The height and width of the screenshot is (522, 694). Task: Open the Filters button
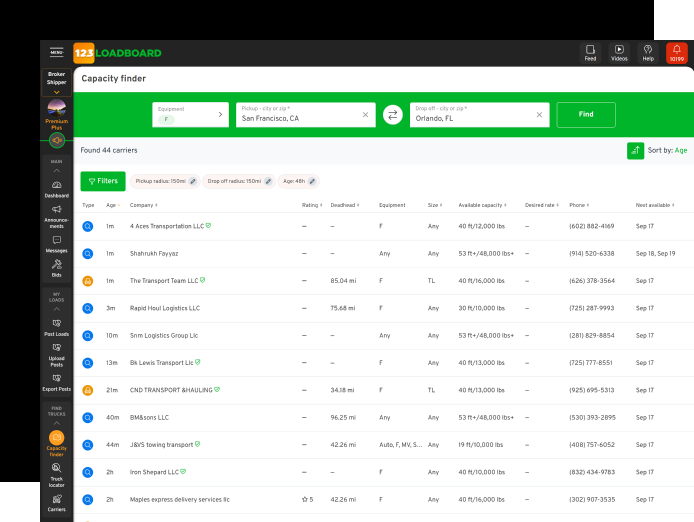pos(103,181)
